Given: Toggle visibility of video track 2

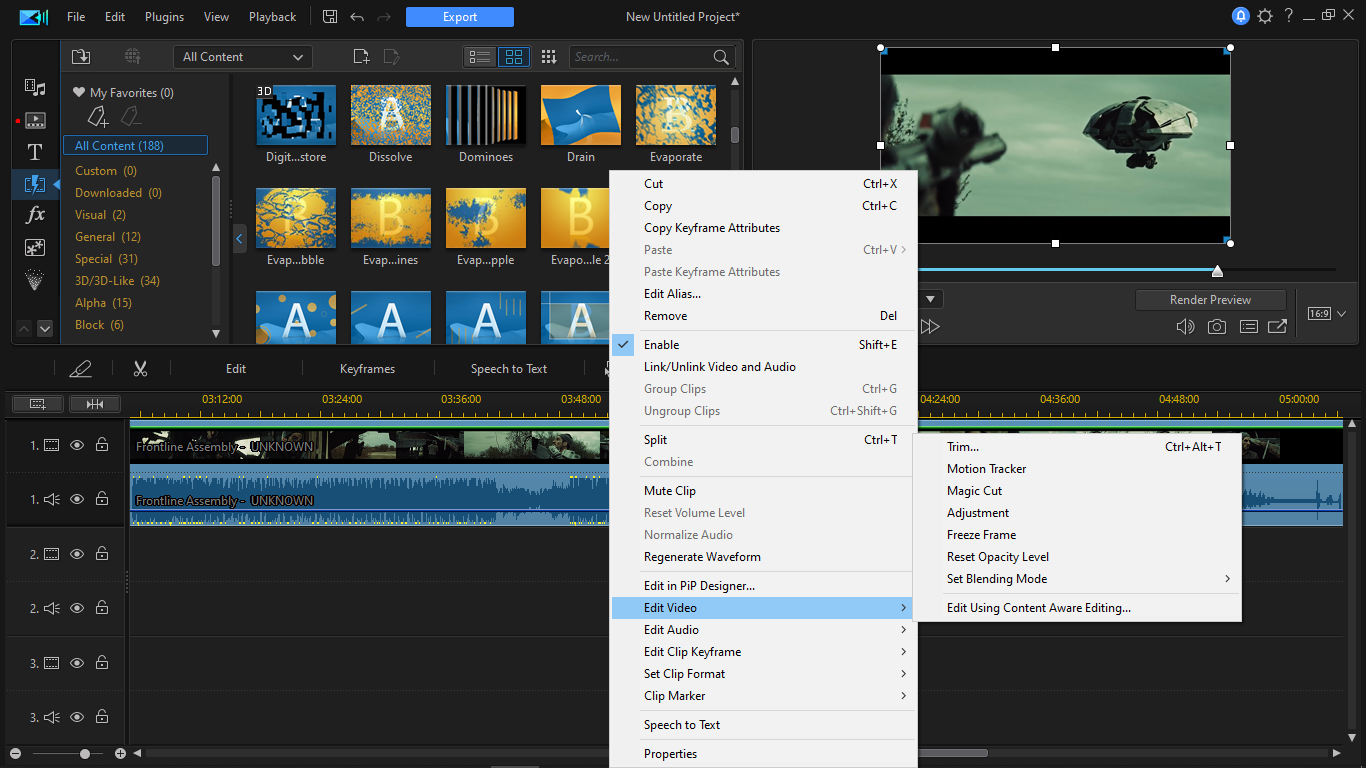Looking at the screenshot, I should coord(77,554).
